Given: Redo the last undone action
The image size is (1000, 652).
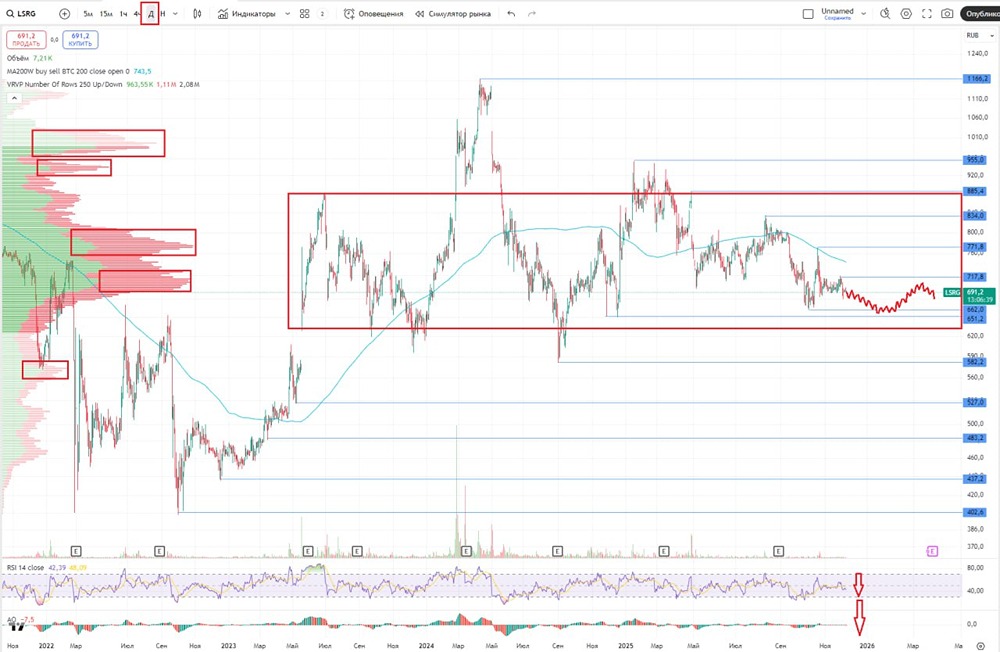Looking at the screenshot, I should tap(532, 13).
